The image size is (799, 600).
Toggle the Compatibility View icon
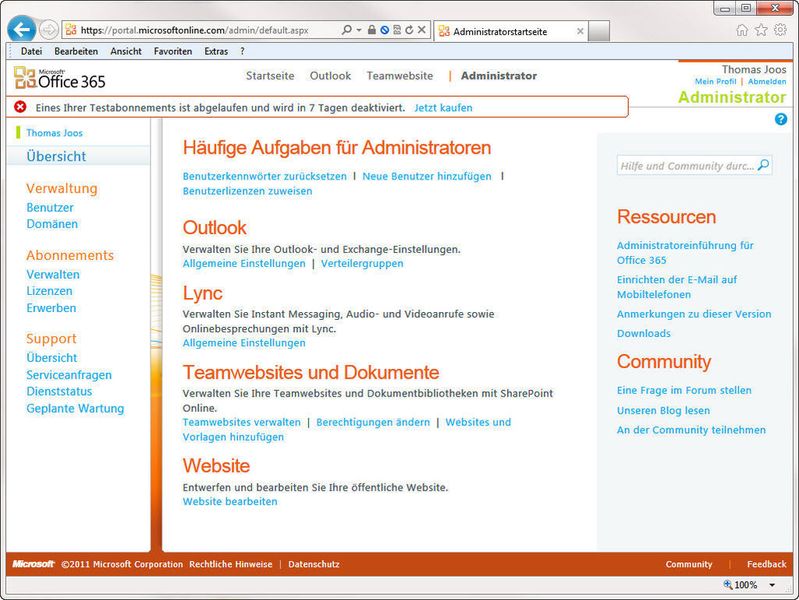397,30
